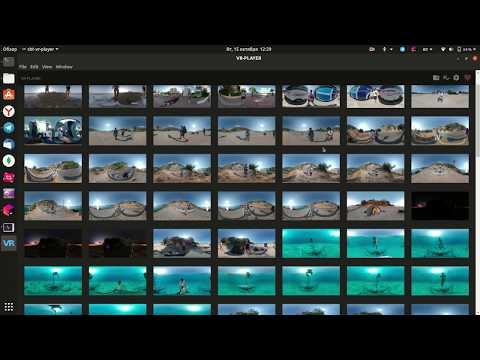480x360 pixels.
Task: Click the app icon at the top of the dock
Action: coord(9,62)
